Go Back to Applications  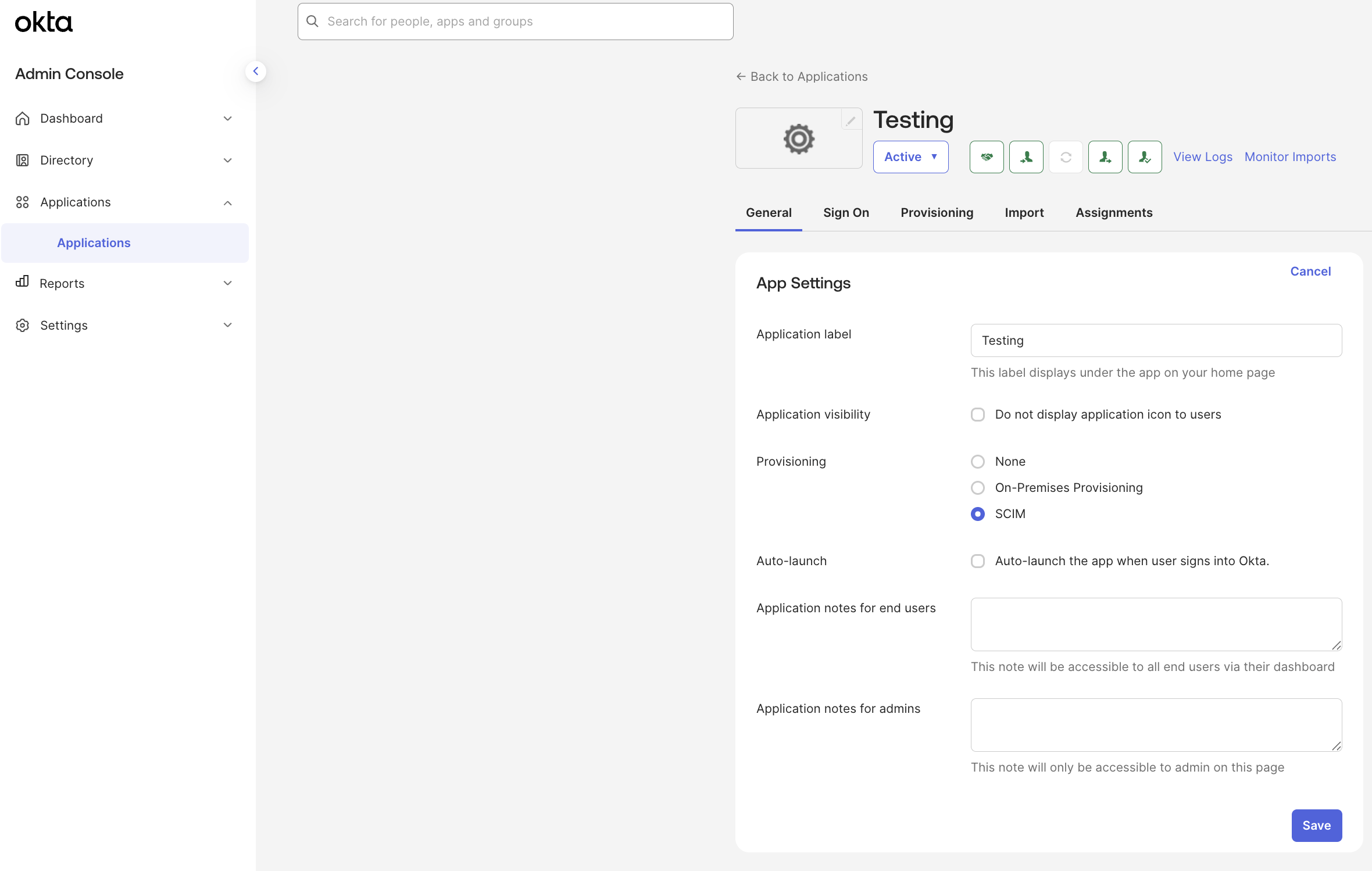[x=802, y=76]
